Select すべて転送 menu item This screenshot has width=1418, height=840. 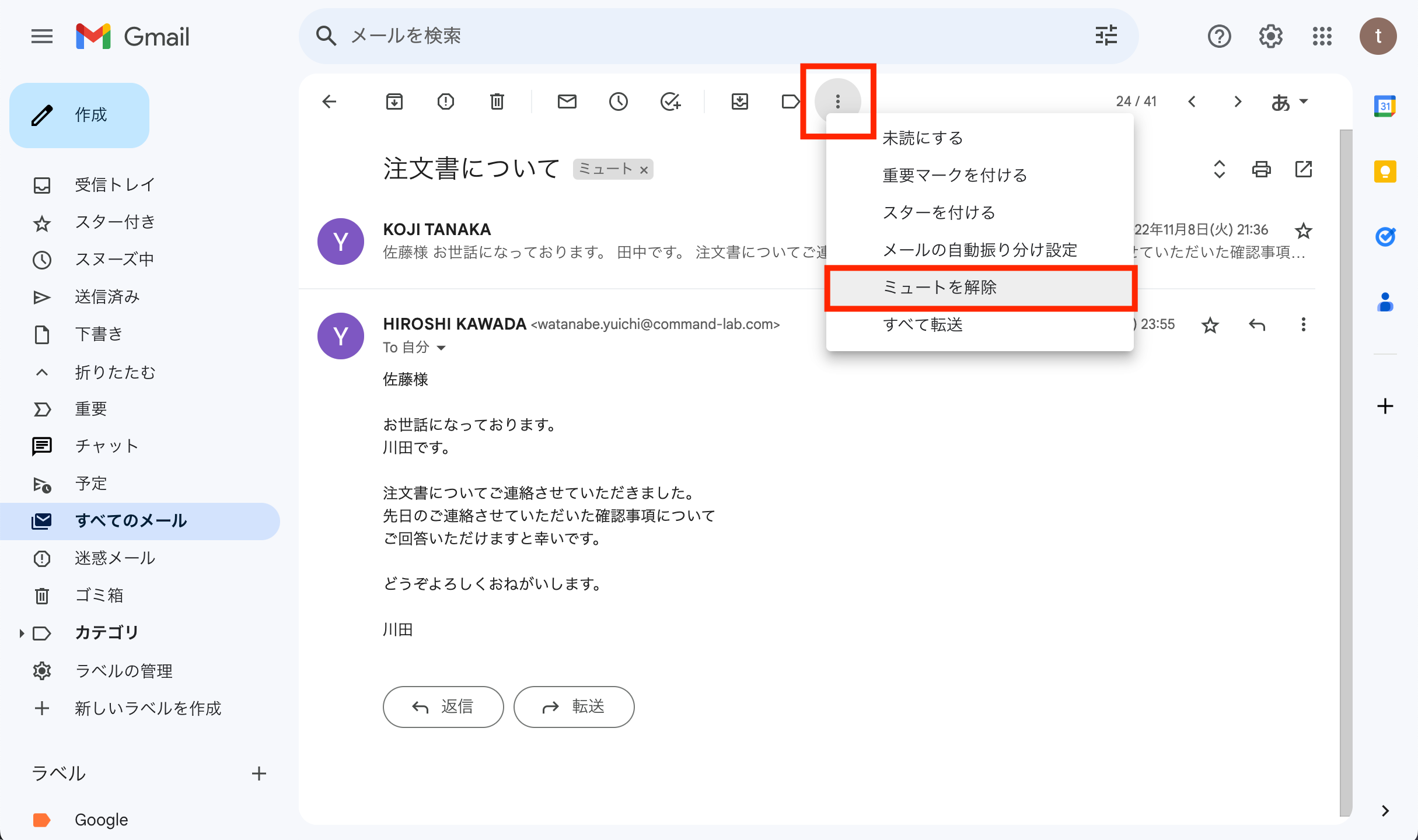point(979,325)
